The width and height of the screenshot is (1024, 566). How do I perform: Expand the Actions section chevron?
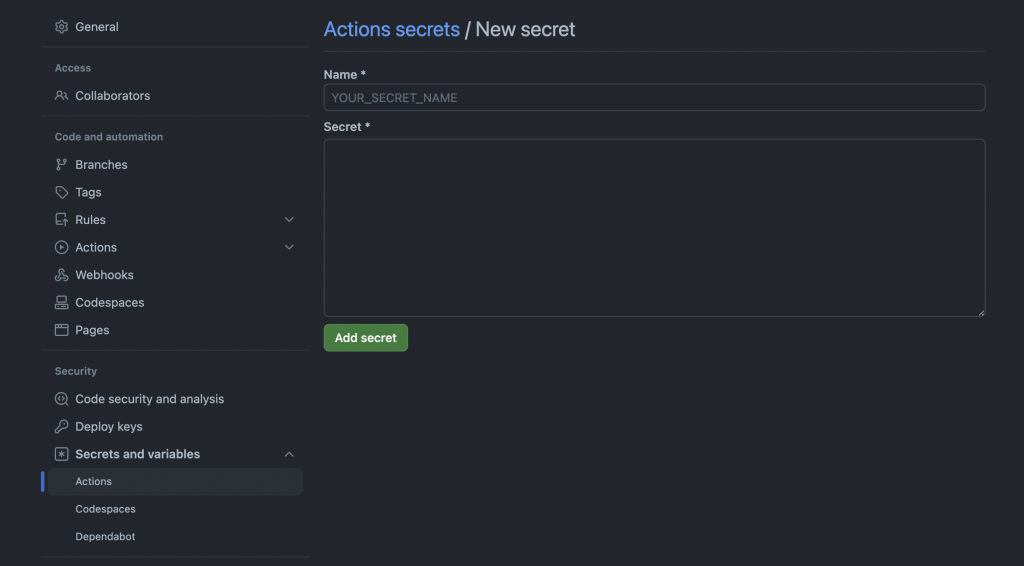click(289, 248)
